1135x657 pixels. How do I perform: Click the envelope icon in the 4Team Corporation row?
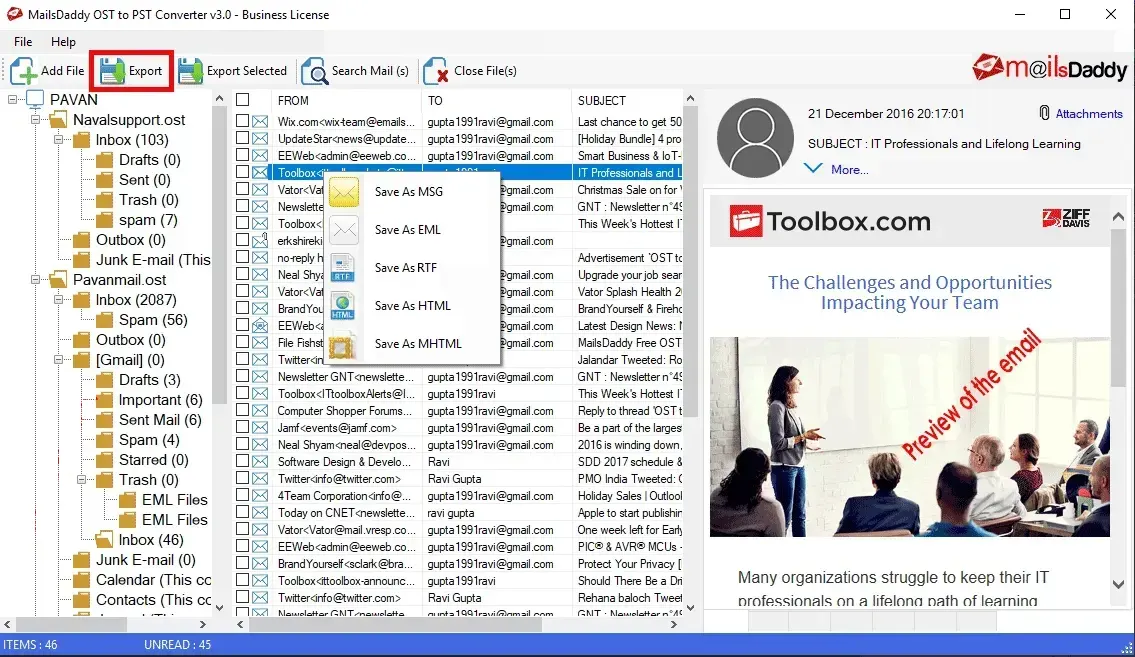pyautogui.click(x=261, y=496)
